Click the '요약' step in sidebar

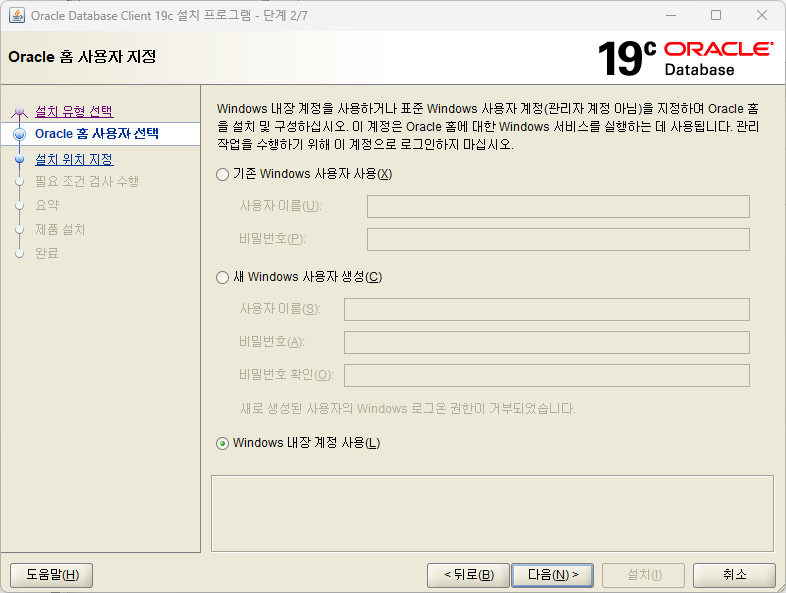[47, 205]
